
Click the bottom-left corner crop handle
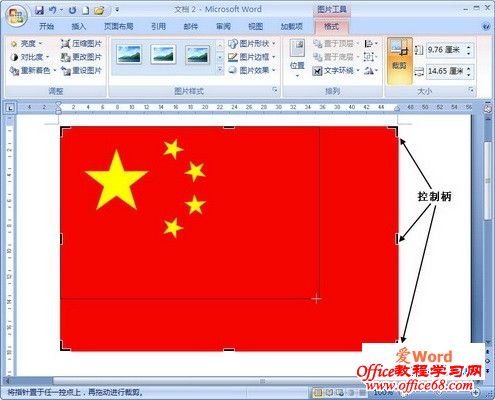coord(65,346)
